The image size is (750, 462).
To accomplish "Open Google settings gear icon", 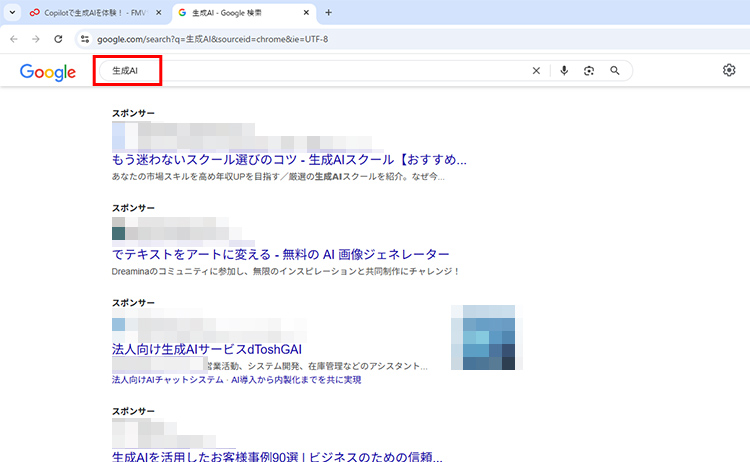I will [x=729, y=71].
